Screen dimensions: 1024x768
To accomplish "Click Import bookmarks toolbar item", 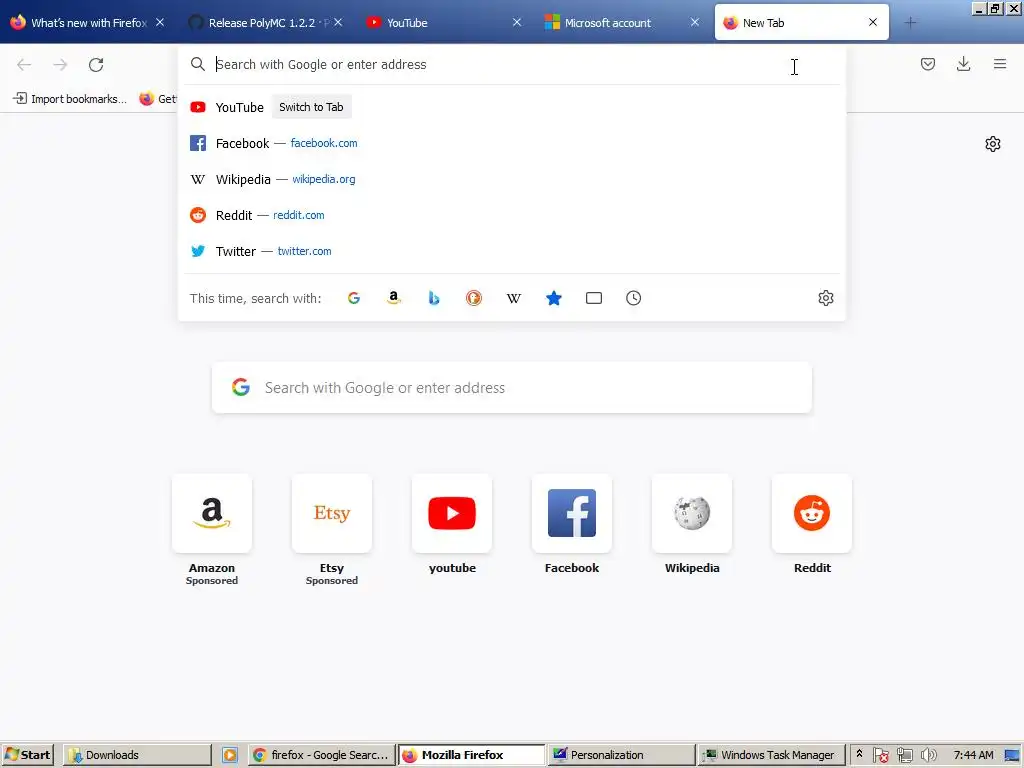I will [x=70, y=99].
